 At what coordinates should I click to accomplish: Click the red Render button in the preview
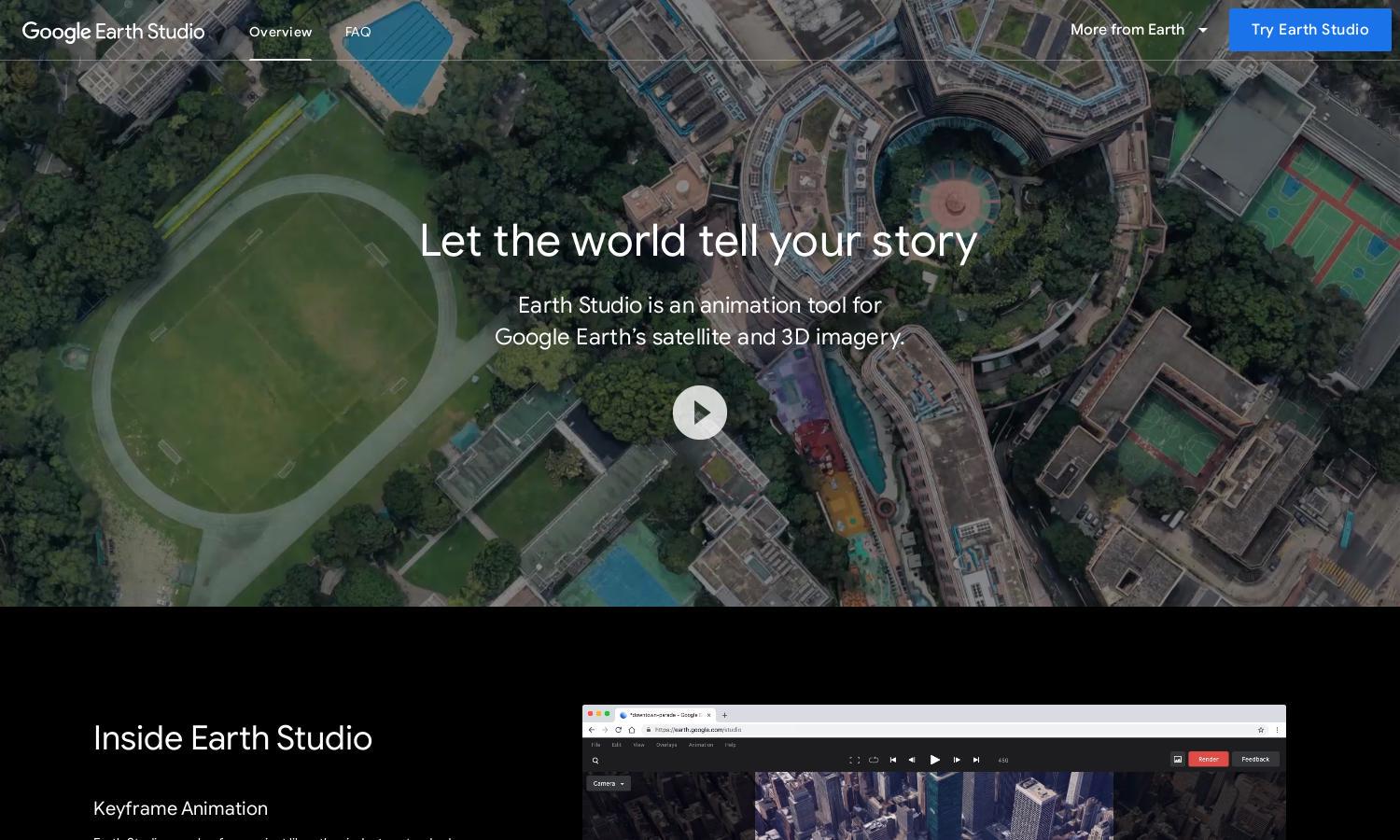[x=1209, y=759]
